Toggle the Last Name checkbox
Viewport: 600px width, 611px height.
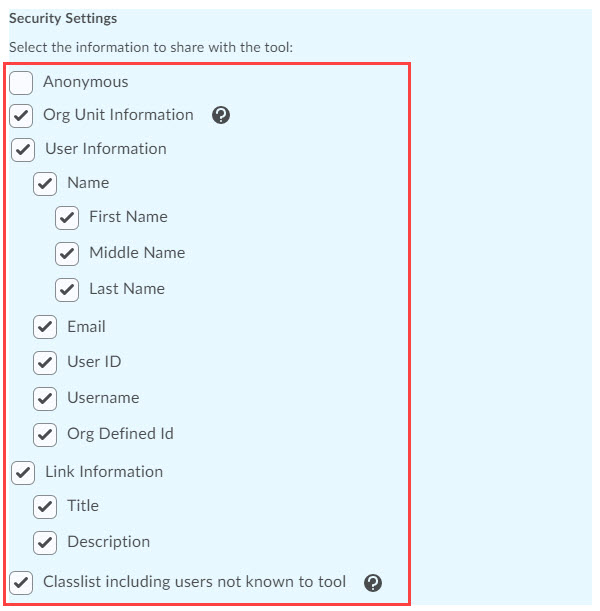67,290
